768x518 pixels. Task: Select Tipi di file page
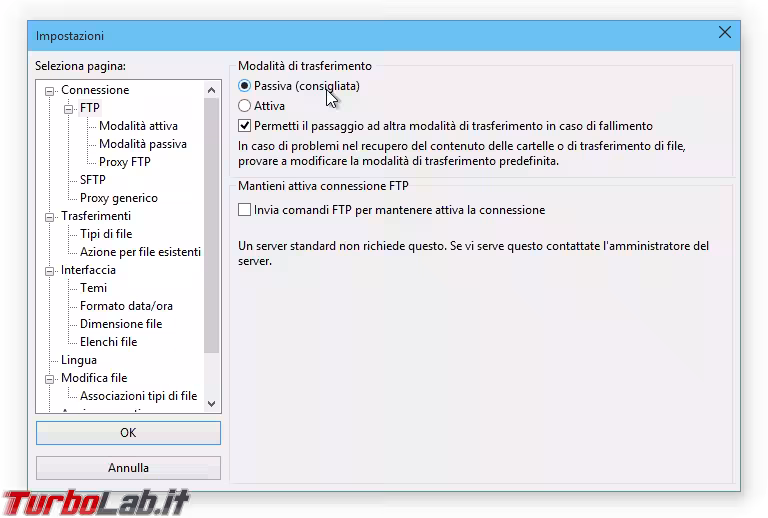[105, 234]
